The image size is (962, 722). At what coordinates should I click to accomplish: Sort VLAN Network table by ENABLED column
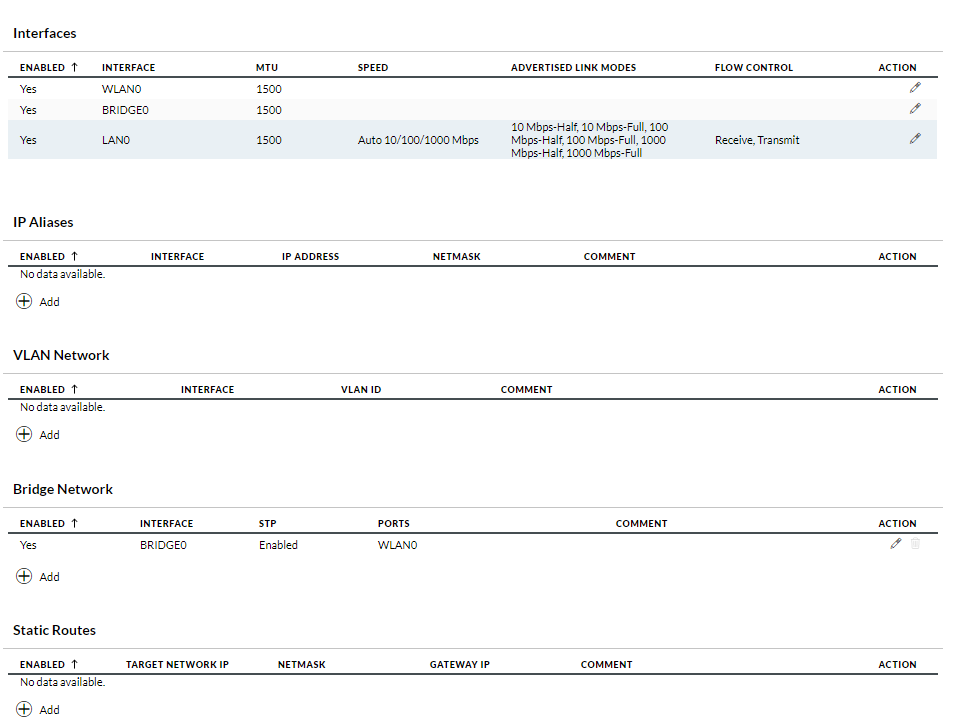48,390
